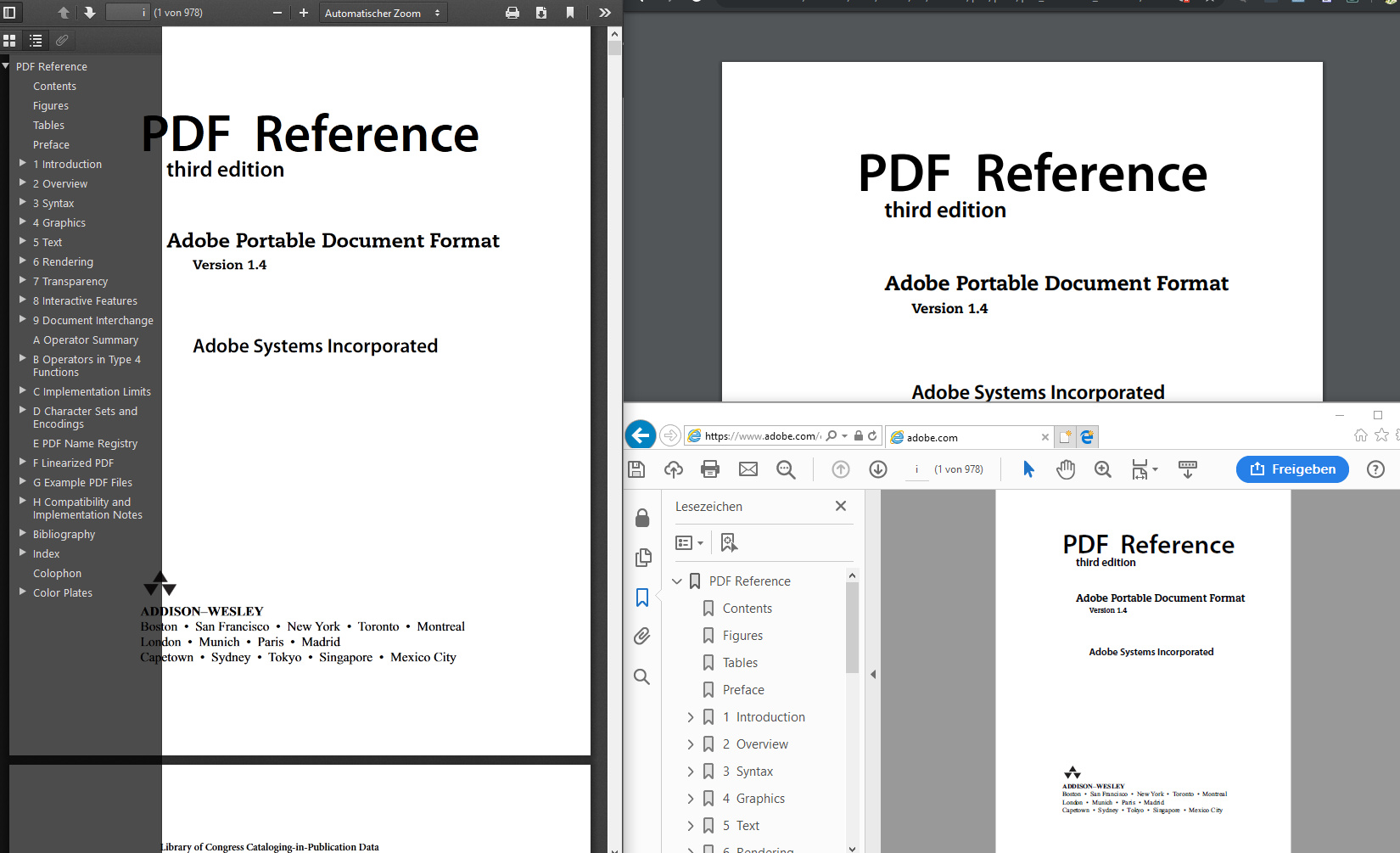Viewport: 1400px width, 853px height.
Task: Close the Lesezeichen panel
Action: (x=841, y=506)
